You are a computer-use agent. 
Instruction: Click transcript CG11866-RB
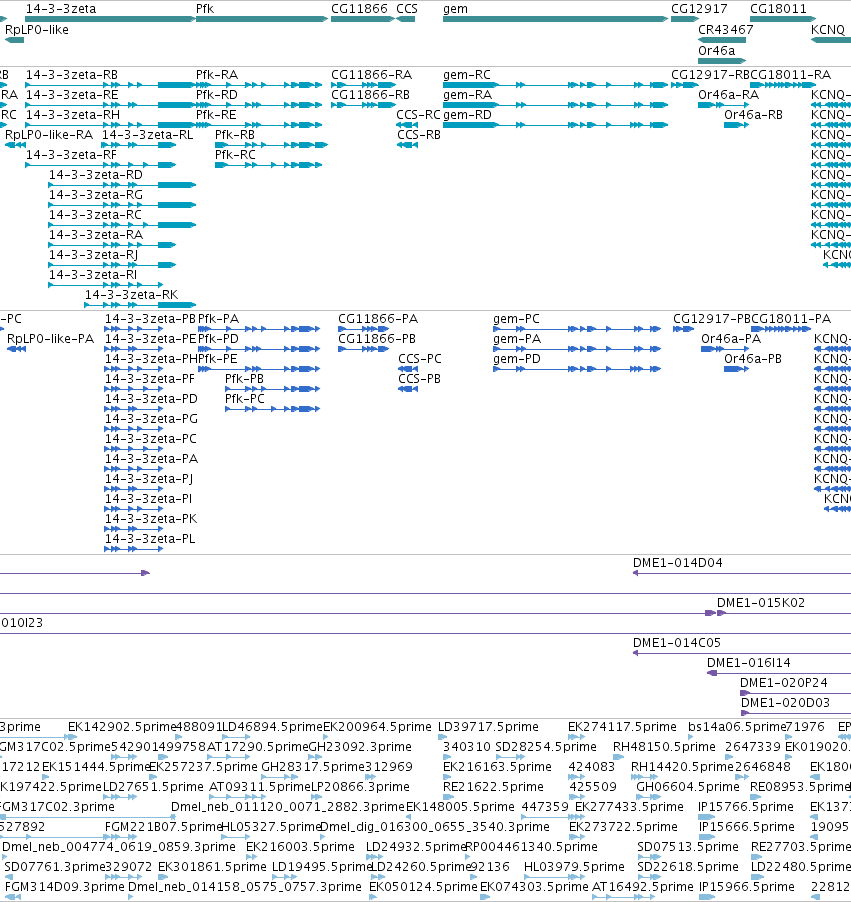click(x=371, y=95)
